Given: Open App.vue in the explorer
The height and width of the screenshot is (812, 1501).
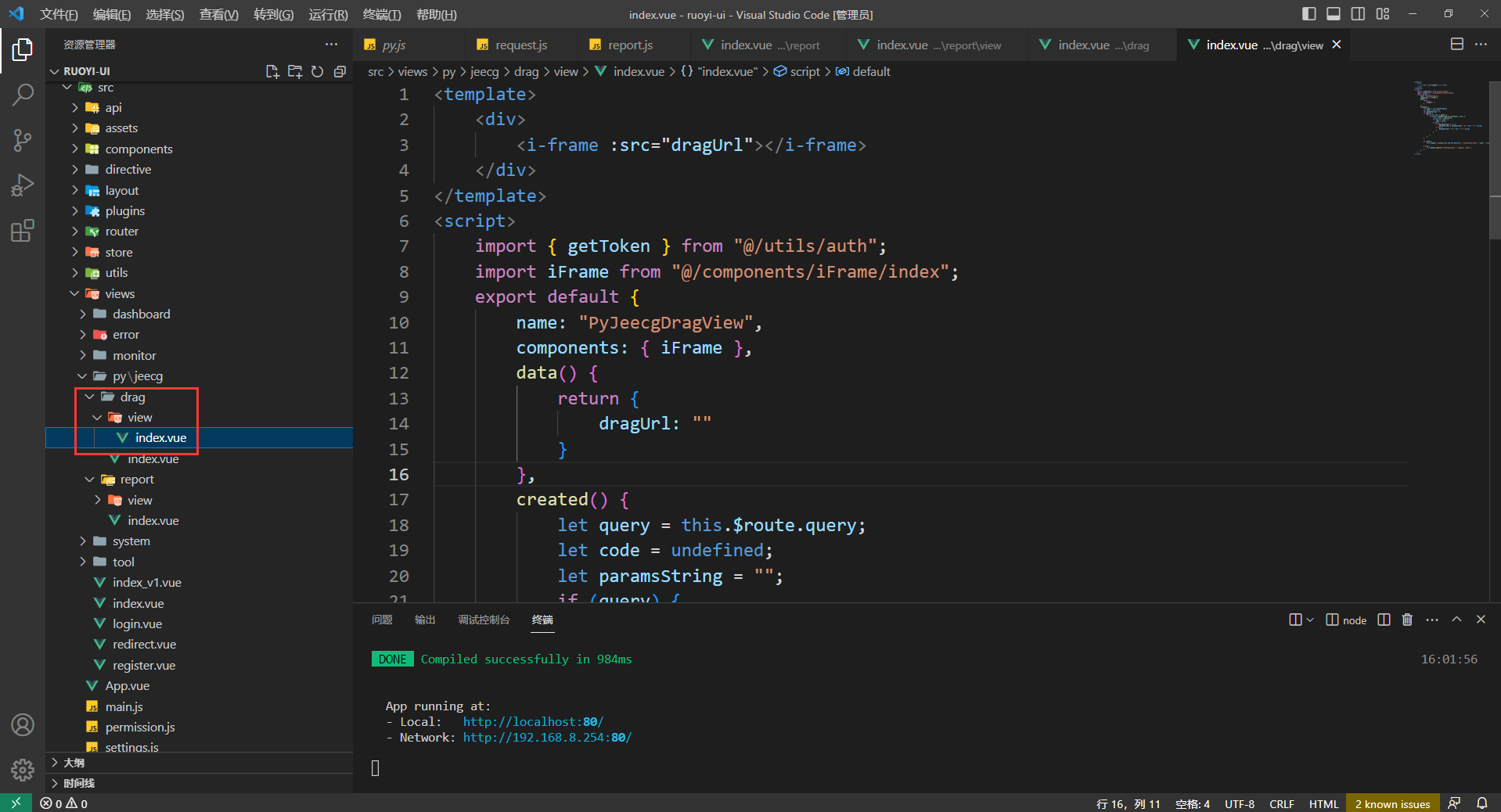Looking at the screenshot, I should 127,686.
